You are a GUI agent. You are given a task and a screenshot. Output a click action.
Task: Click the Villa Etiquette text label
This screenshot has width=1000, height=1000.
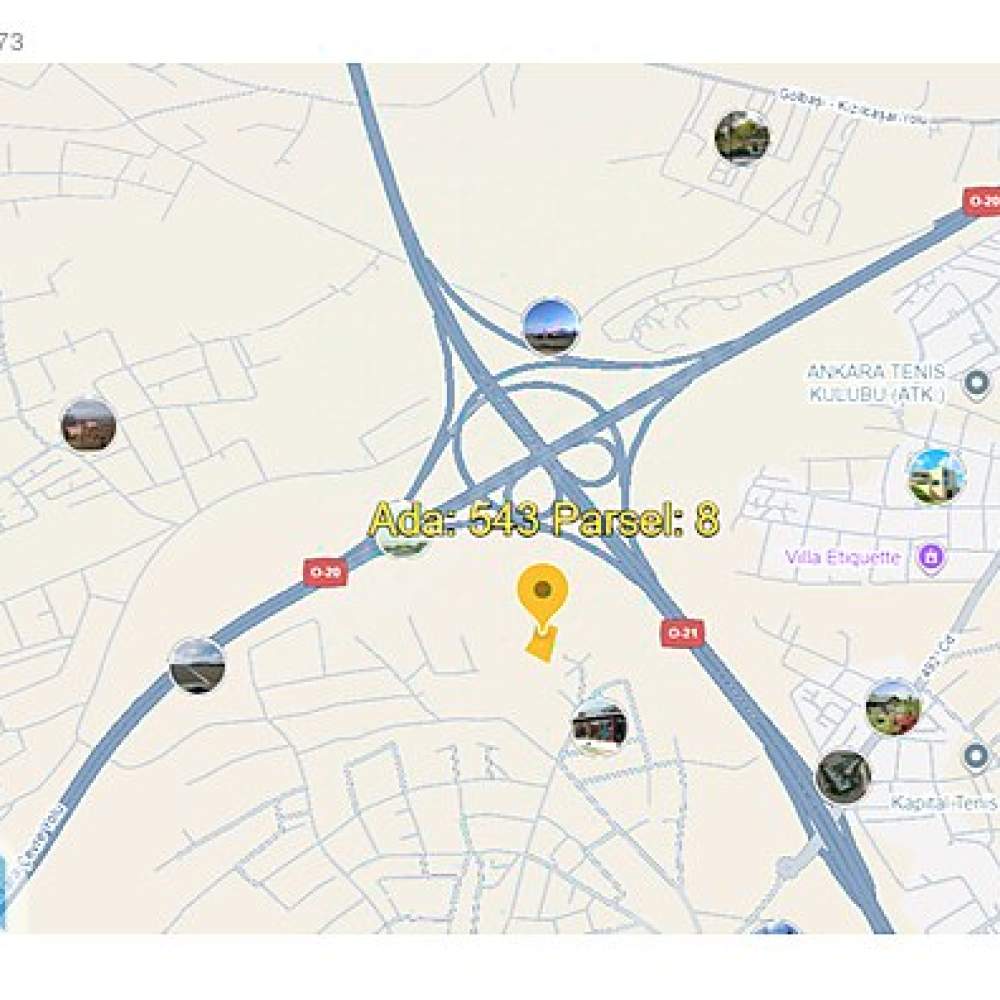pos(842,557)
